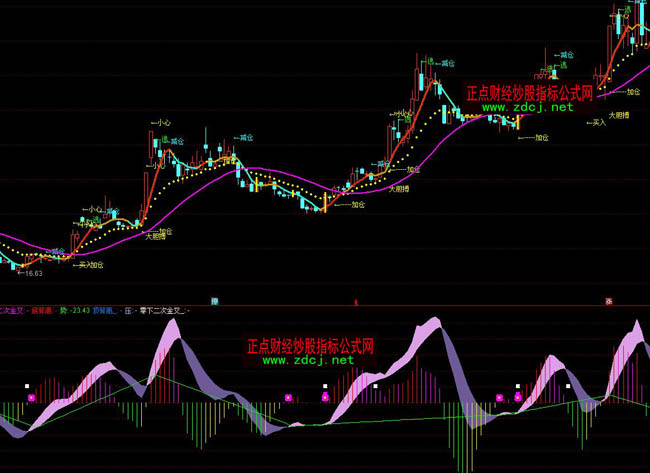Click the 买入加仓 signal label
650x473 pixels.
tap(88, 265)
